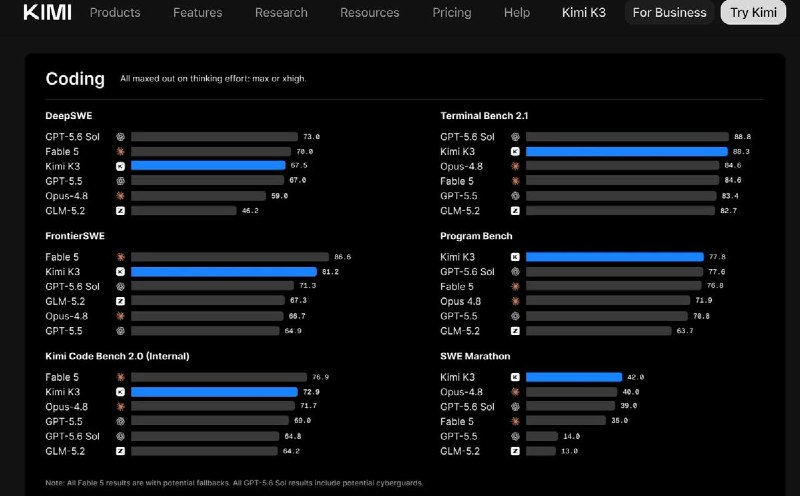This screenshot has width=800, height=496.
Task: Click the Fable 5 icon in DeepSWE
Action: pos(120,152)
